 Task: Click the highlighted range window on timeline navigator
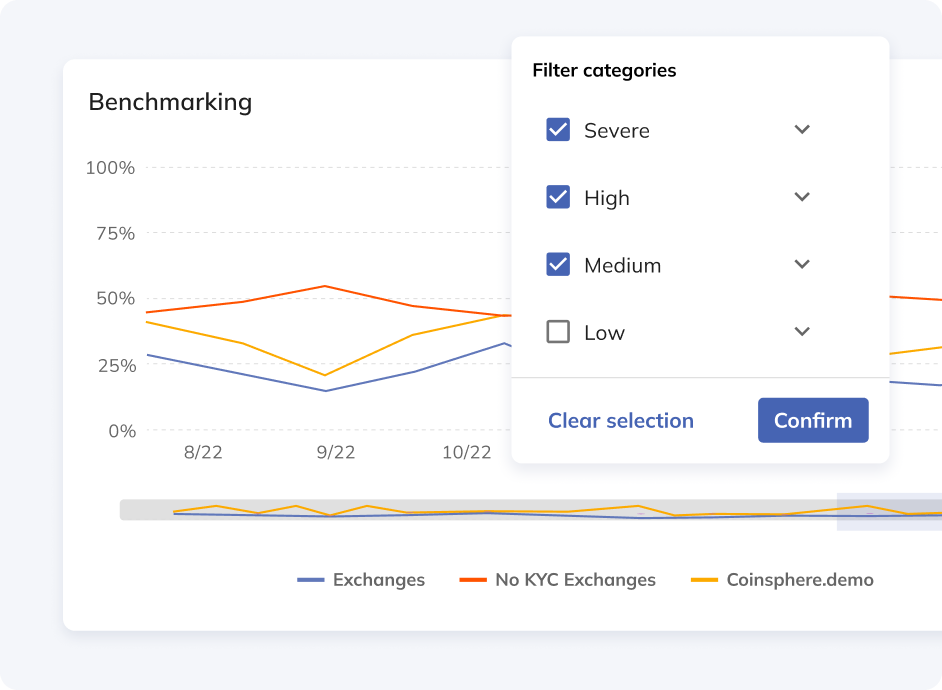[x=888, y=511]
